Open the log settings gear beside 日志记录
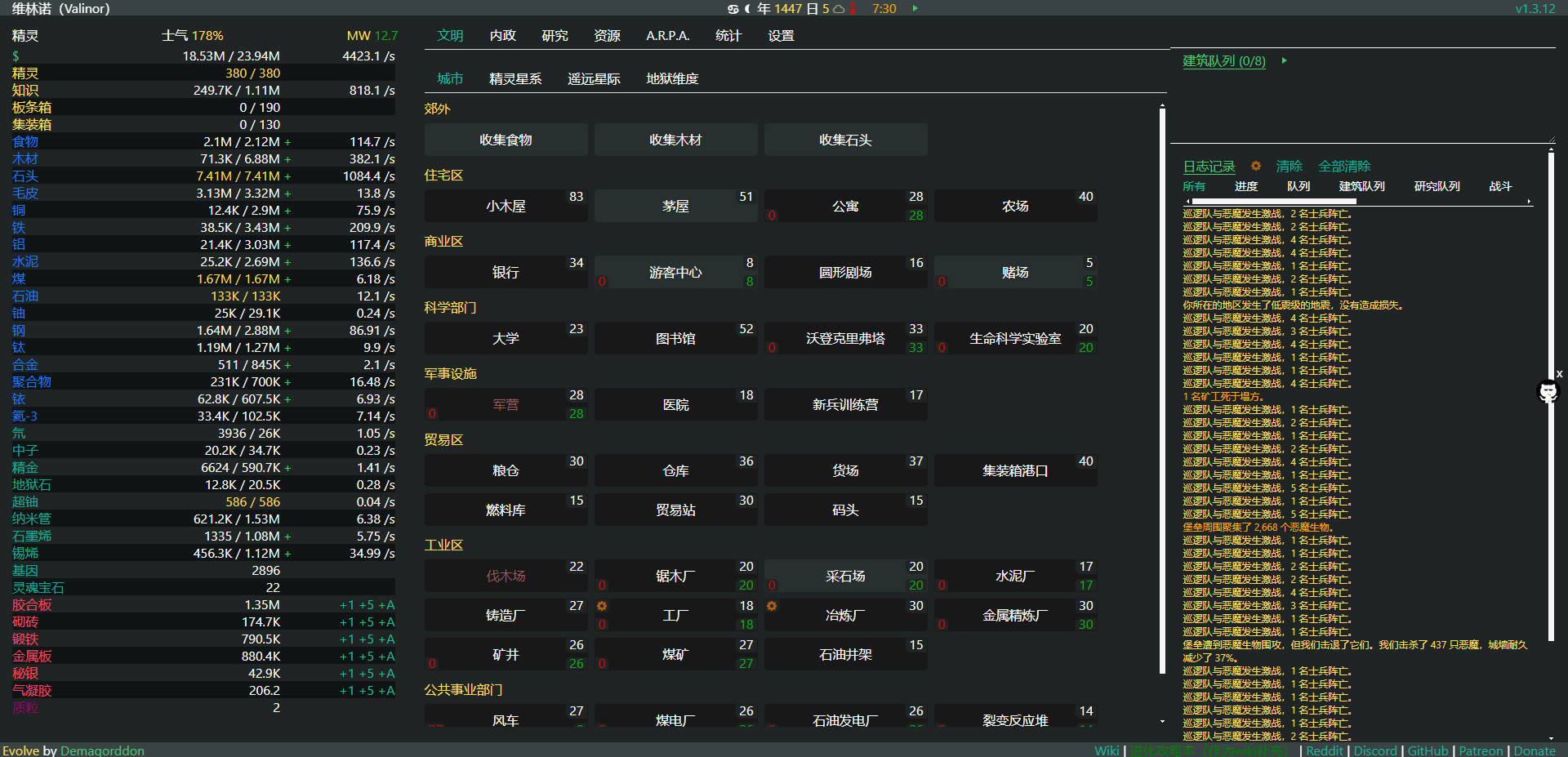This screenshot has width=1568, height=757. 1256,166
